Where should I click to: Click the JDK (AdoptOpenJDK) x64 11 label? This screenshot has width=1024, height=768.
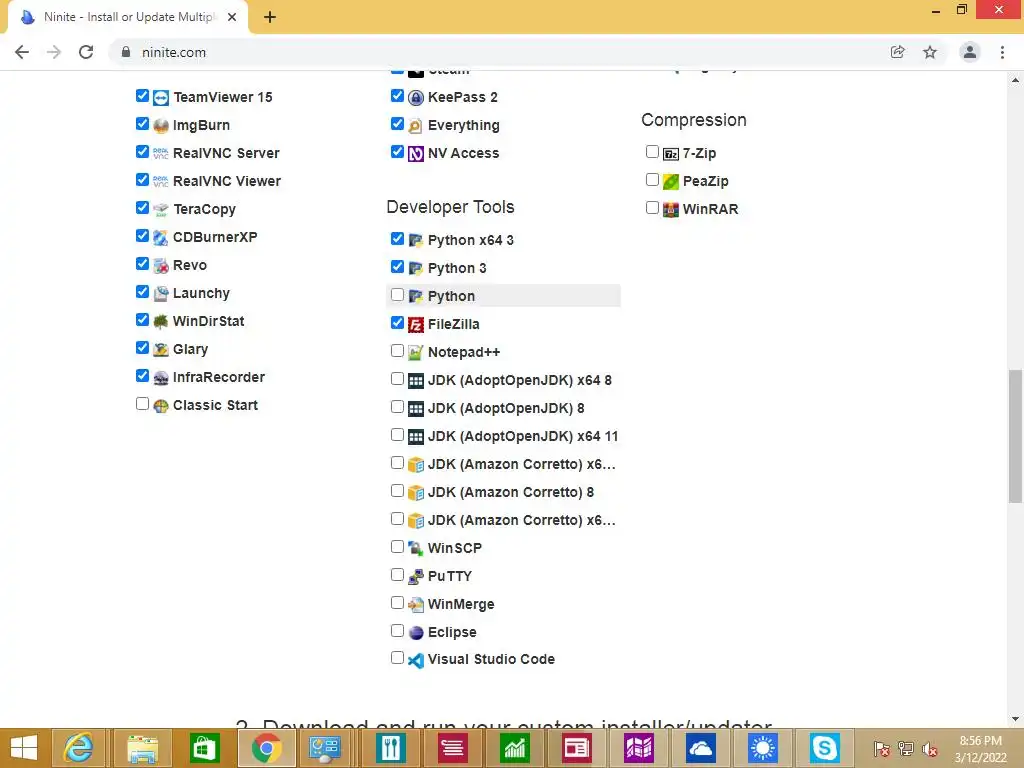[x=523, y=436]
